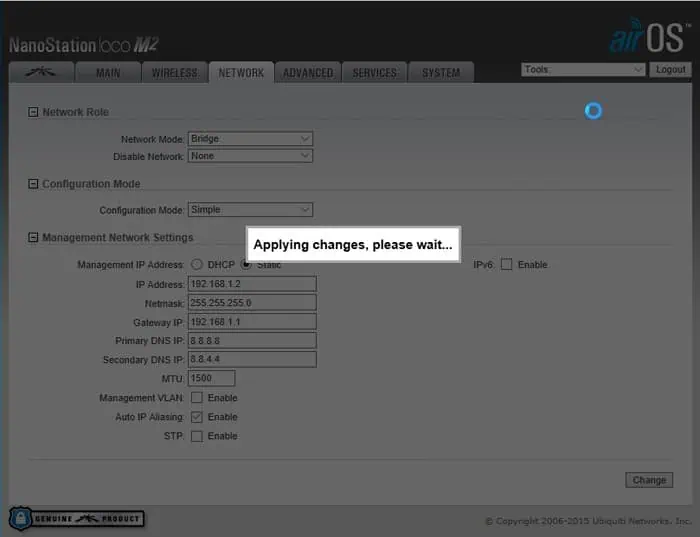Click the Gateway IP input field
This screenshot has width=700, height=537.
point(252,322)
